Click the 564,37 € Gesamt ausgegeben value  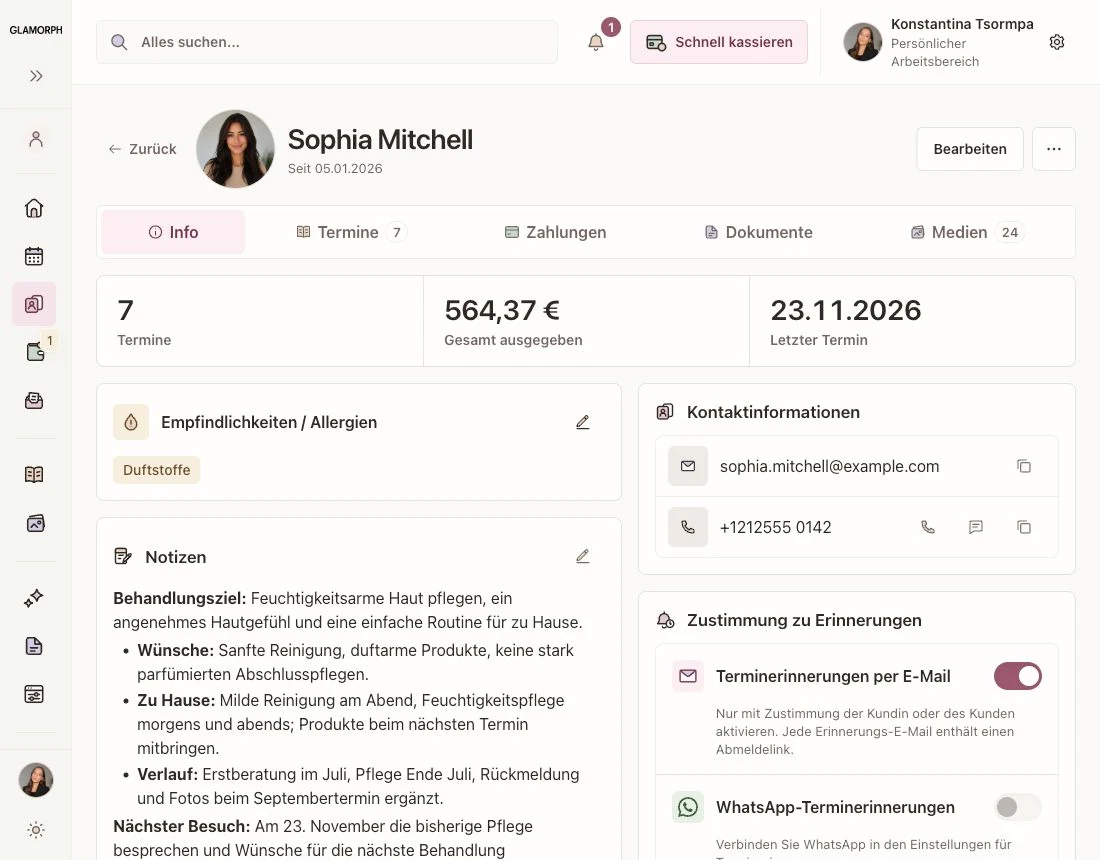pos(502,310)
